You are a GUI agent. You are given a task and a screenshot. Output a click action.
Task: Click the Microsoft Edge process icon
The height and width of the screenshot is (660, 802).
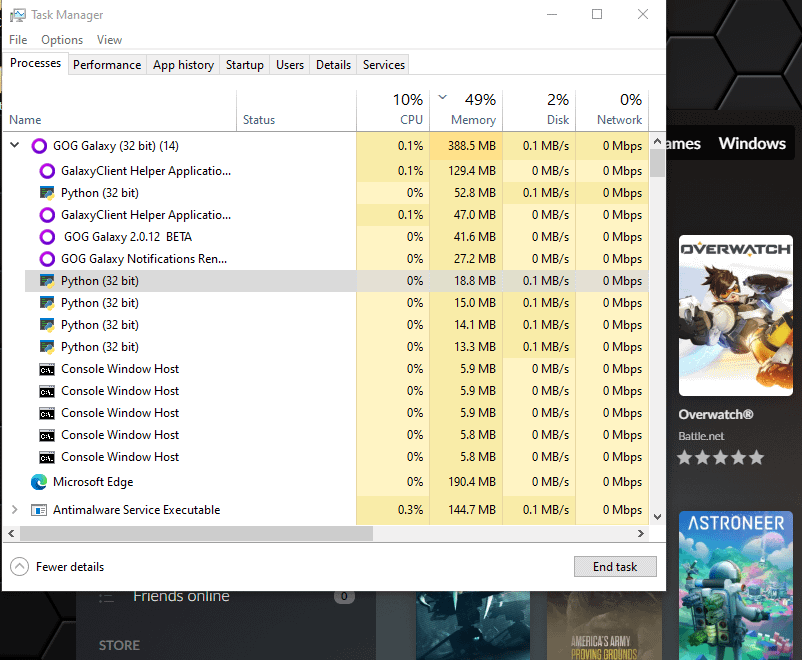tap(39, 482)
